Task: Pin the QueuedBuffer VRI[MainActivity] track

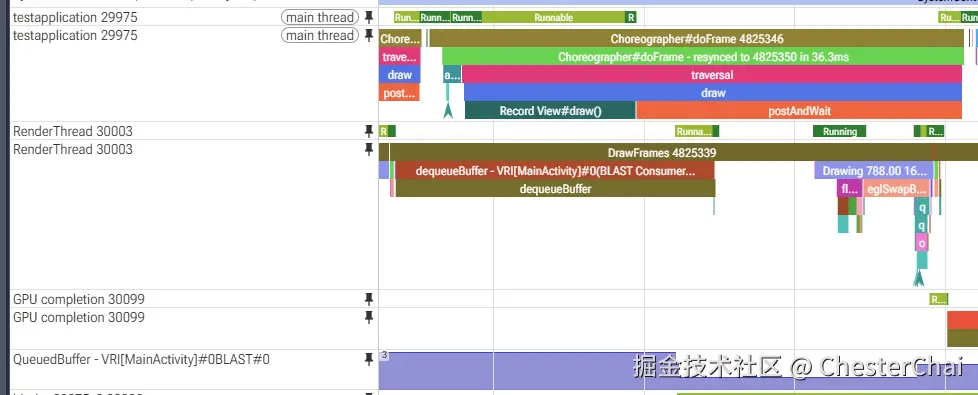Action: click(x=369, y=359)
